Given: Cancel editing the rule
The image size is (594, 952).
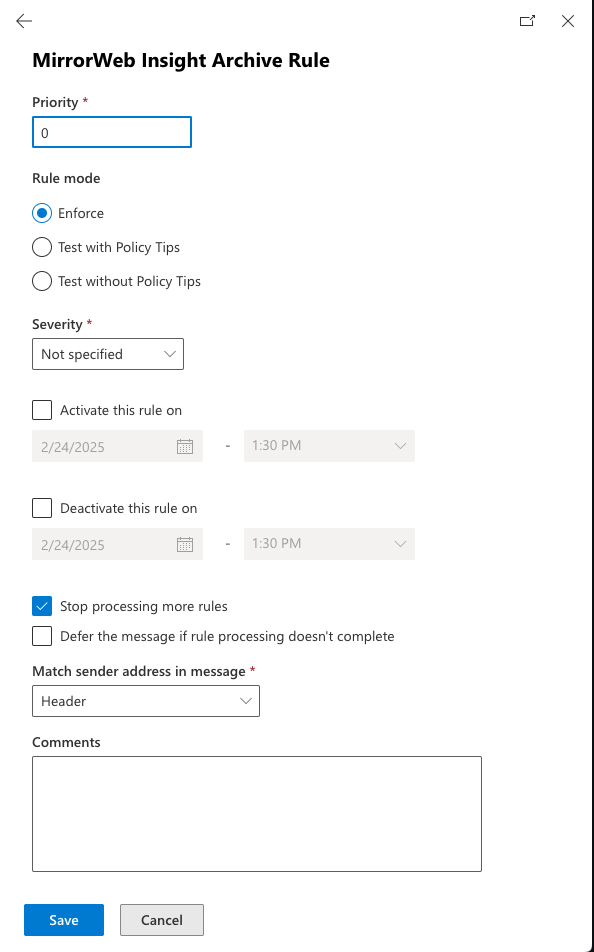Looking at the screenshot, I should (162, 920).
